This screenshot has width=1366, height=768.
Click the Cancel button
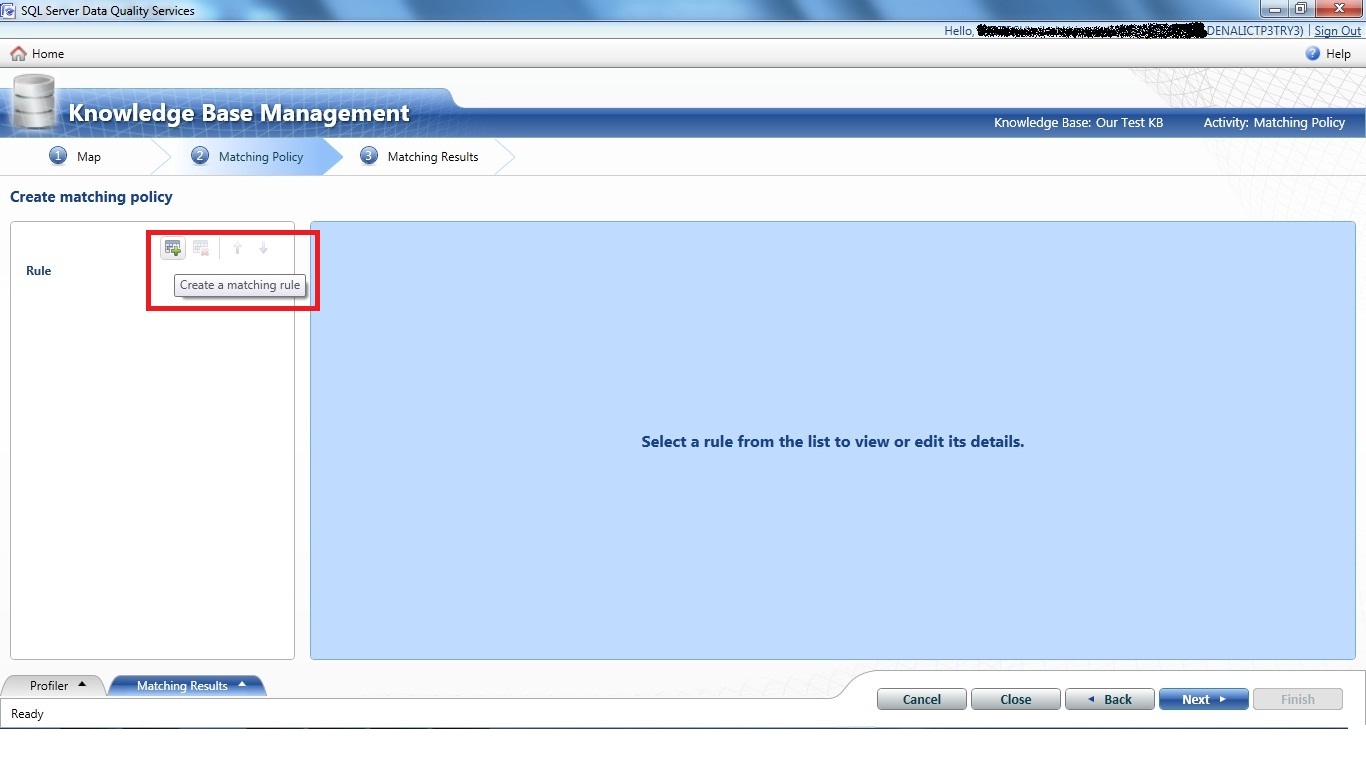click(922, 699)
